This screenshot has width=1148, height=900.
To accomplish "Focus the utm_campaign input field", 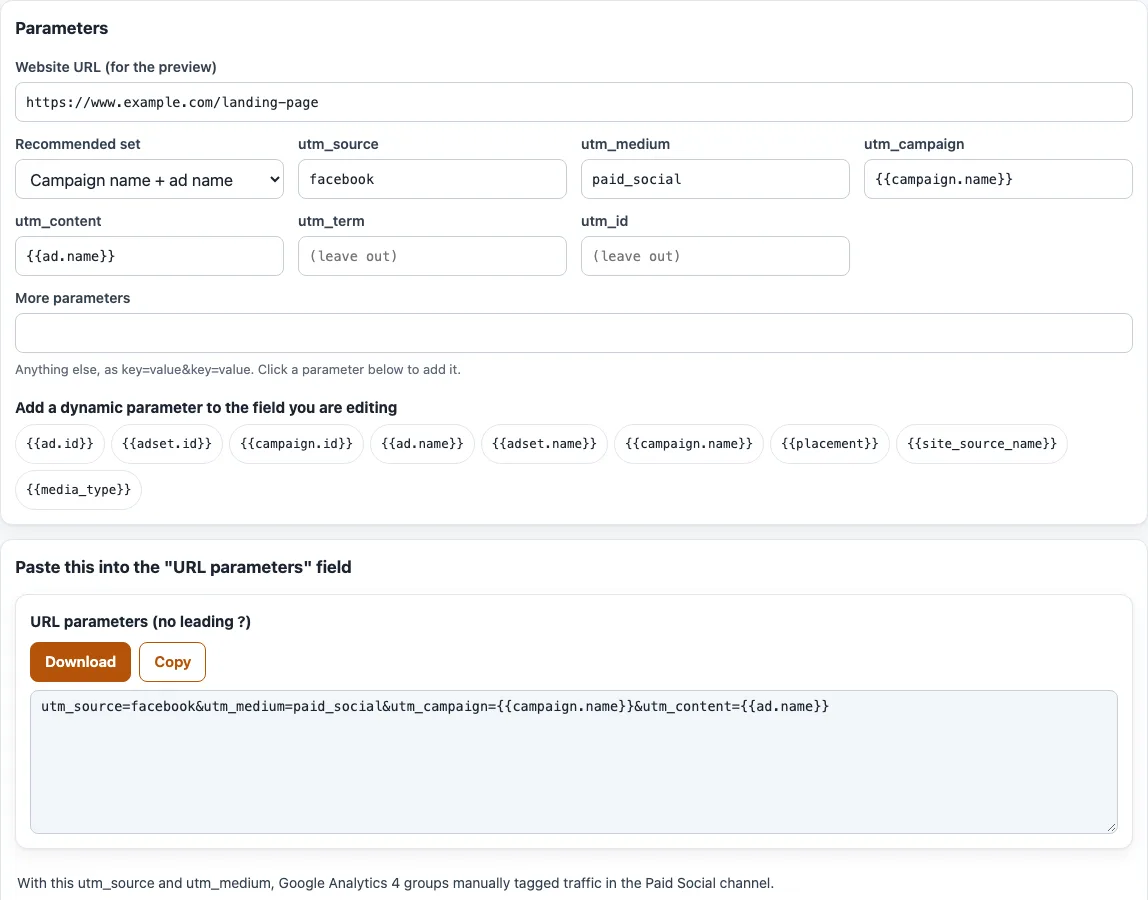I will pos(998,179).
